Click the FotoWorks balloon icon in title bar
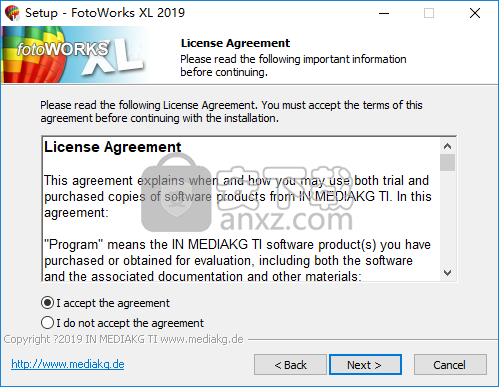Image resolution: width=499 pixels, height=387 pixels. 12,13
